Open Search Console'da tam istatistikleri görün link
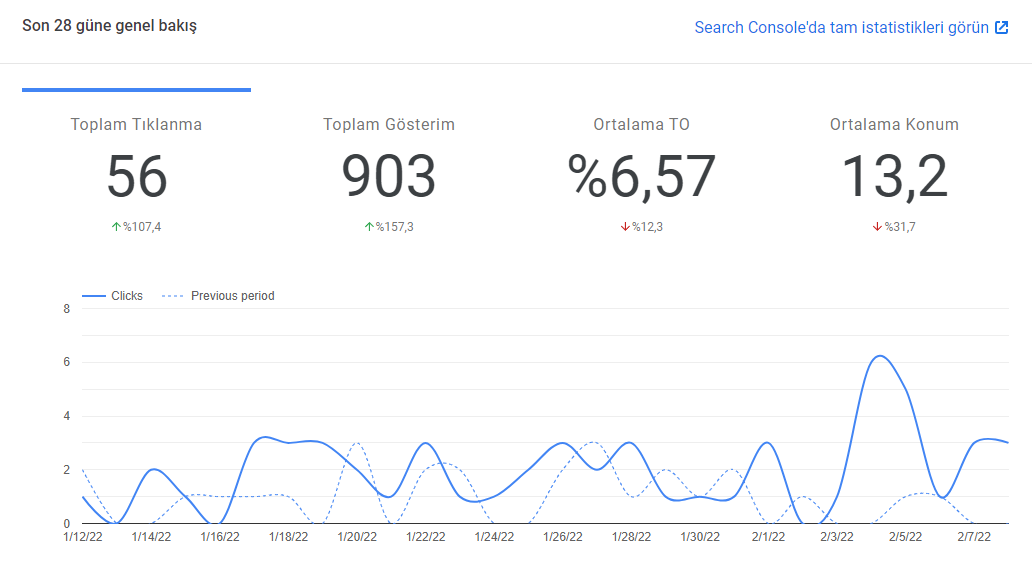Viewport: 1032px width, 562px height. (x=841, y=28)
